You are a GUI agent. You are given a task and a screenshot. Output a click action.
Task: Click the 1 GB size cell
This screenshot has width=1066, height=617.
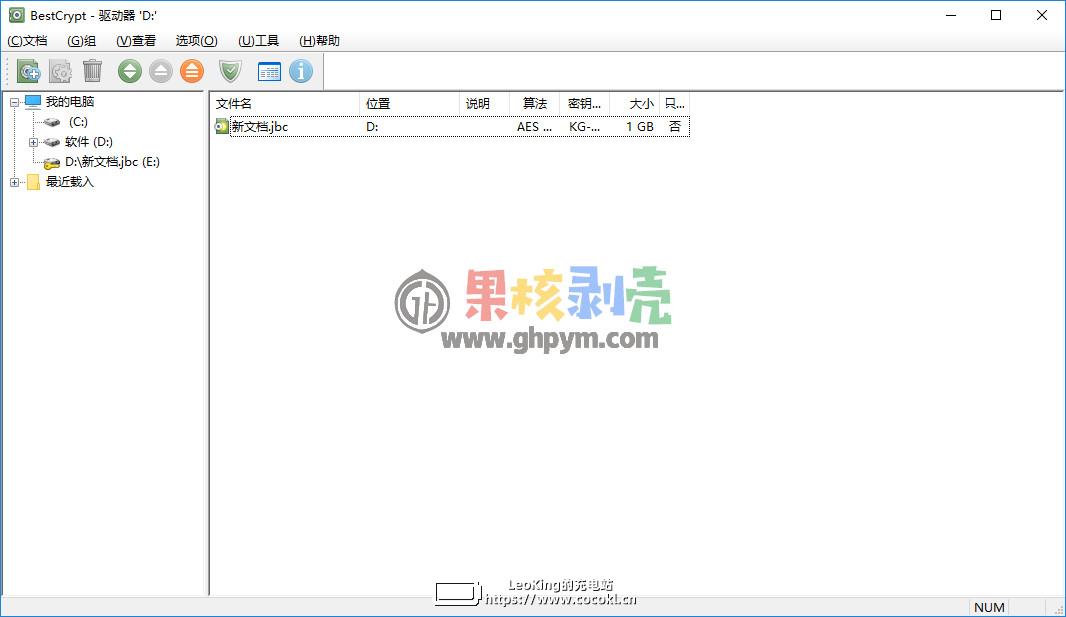(640, 126)
